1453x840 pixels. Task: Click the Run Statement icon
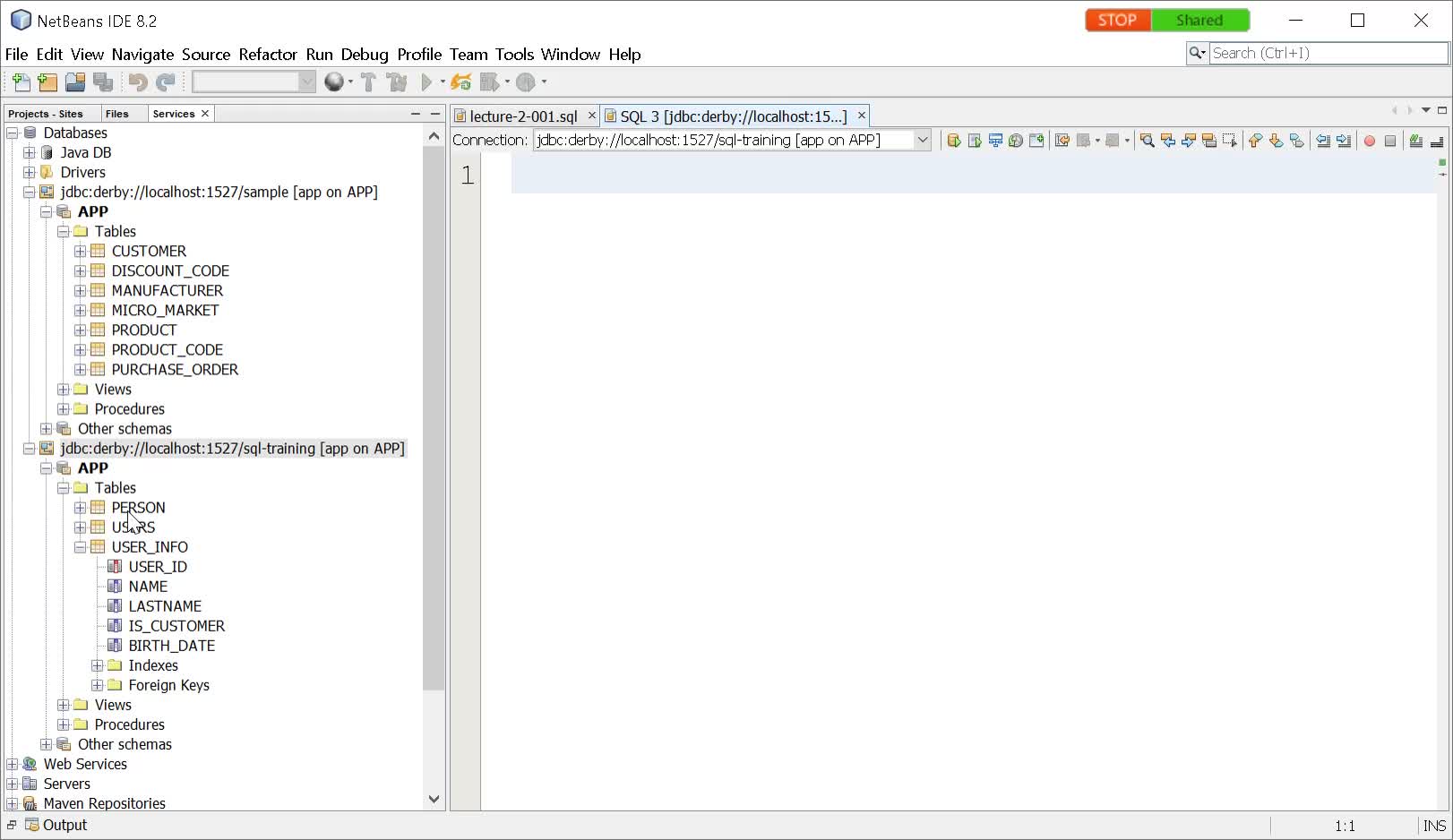pos(975,141)
